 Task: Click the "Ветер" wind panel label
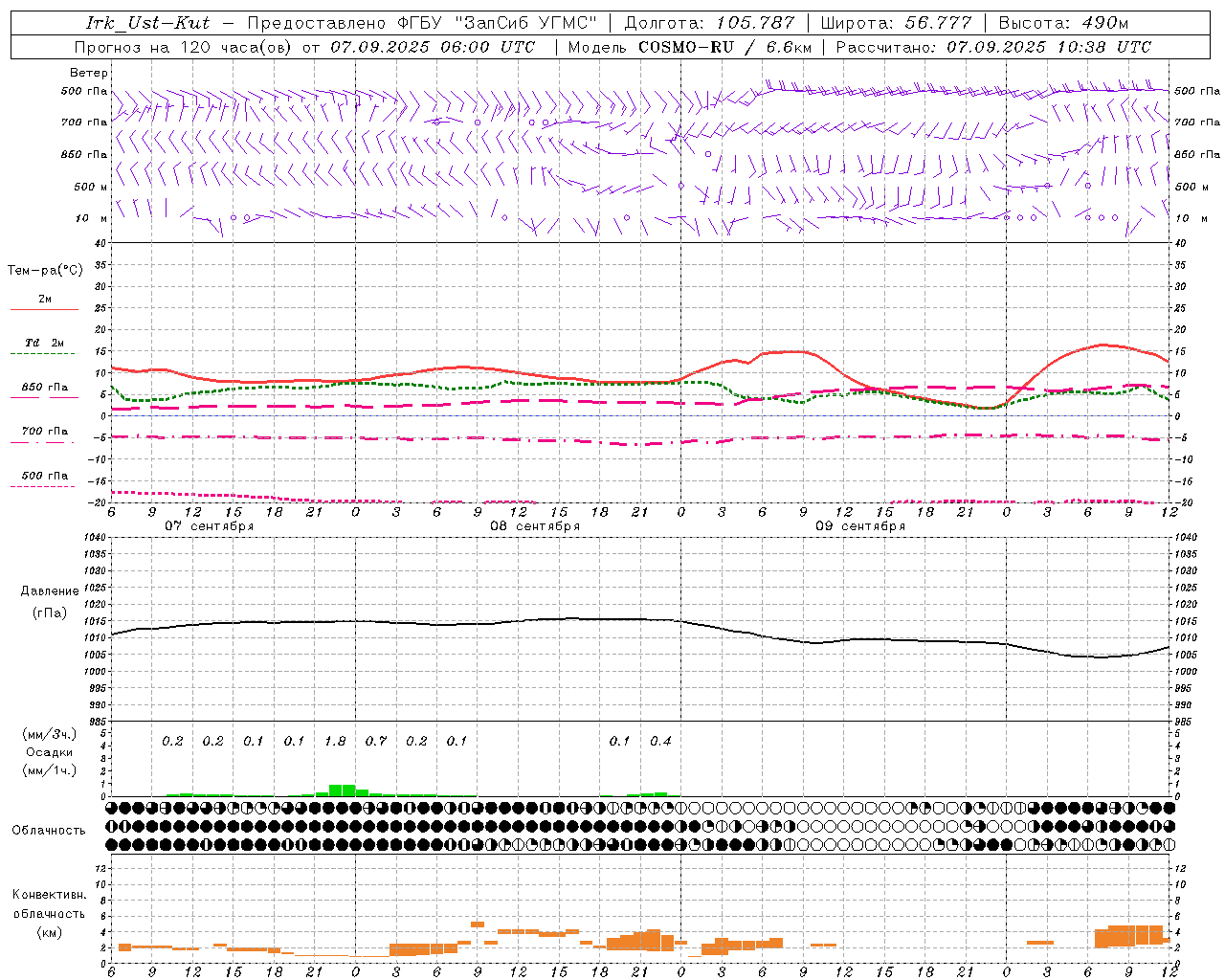(89, 73)
